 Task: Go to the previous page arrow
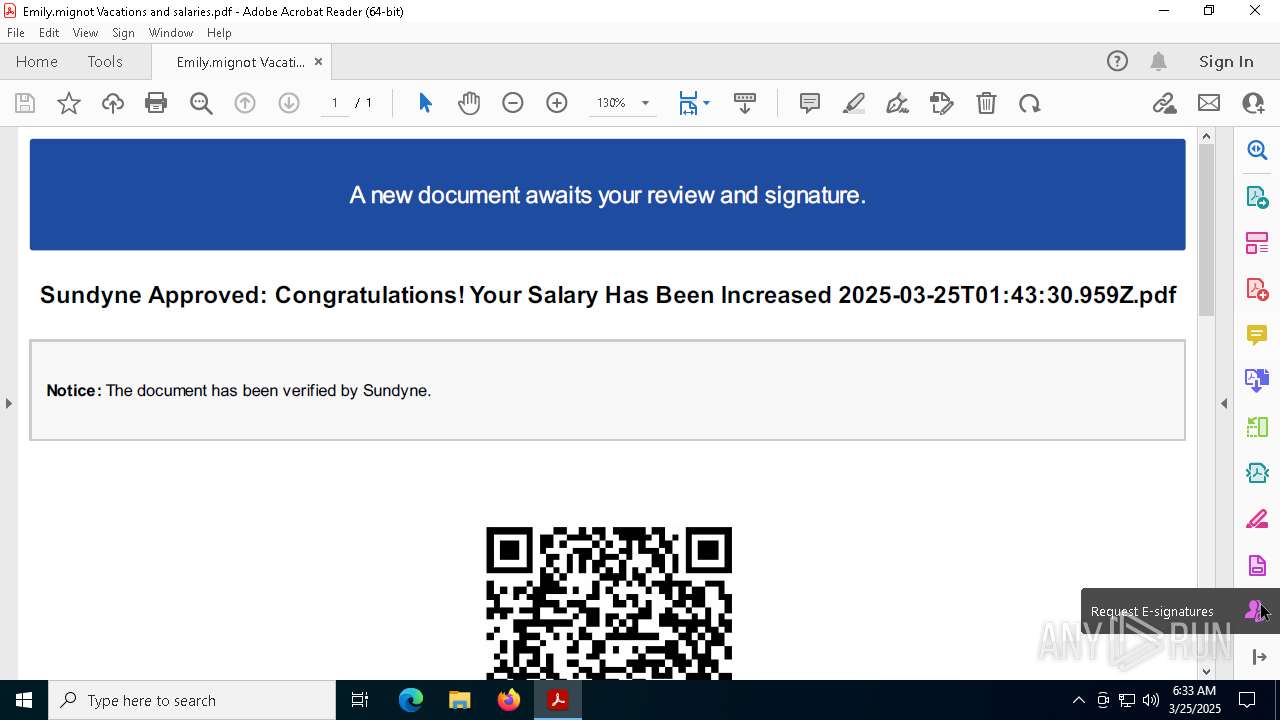pyautogui.click(x=245, y=103)
